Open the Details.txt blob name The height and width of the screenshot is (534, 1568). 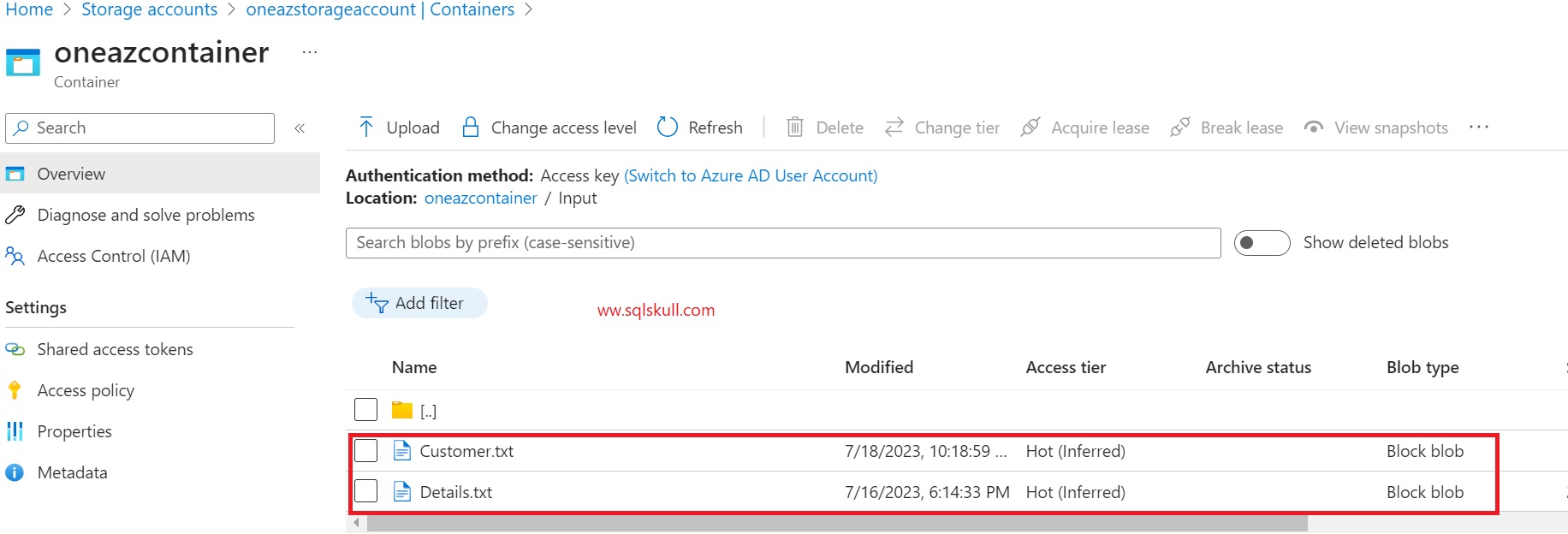[456, 492]
